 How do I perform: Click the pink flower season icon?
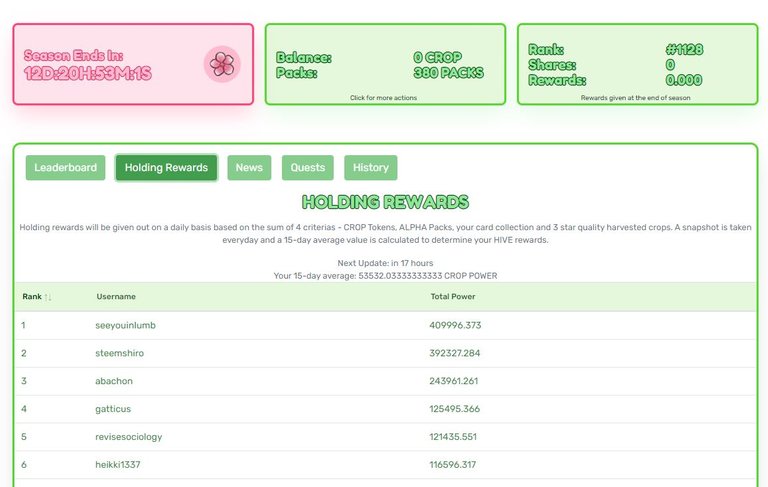point(222,64)
